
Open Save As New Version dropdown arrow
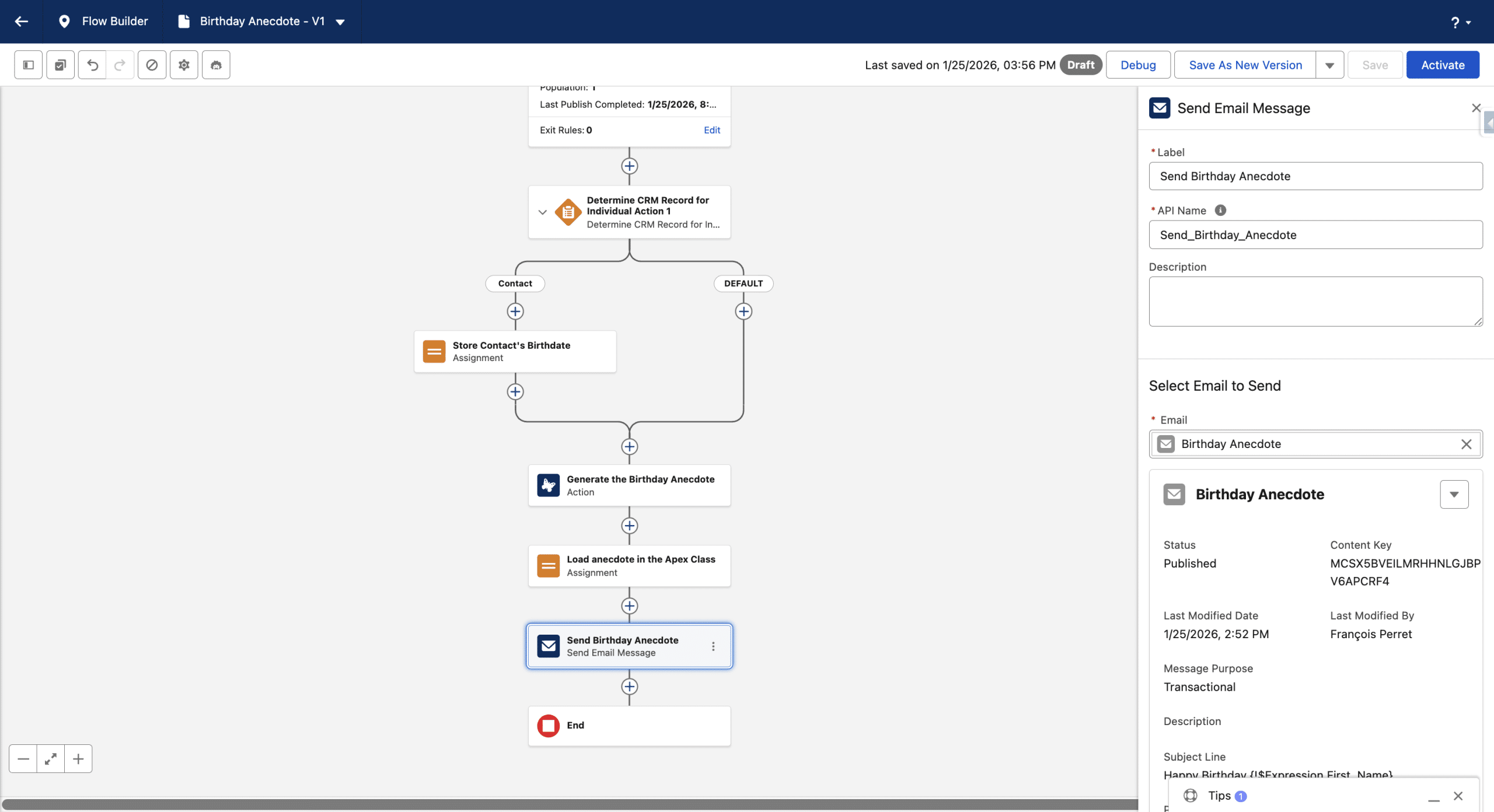click(1329, 65)
